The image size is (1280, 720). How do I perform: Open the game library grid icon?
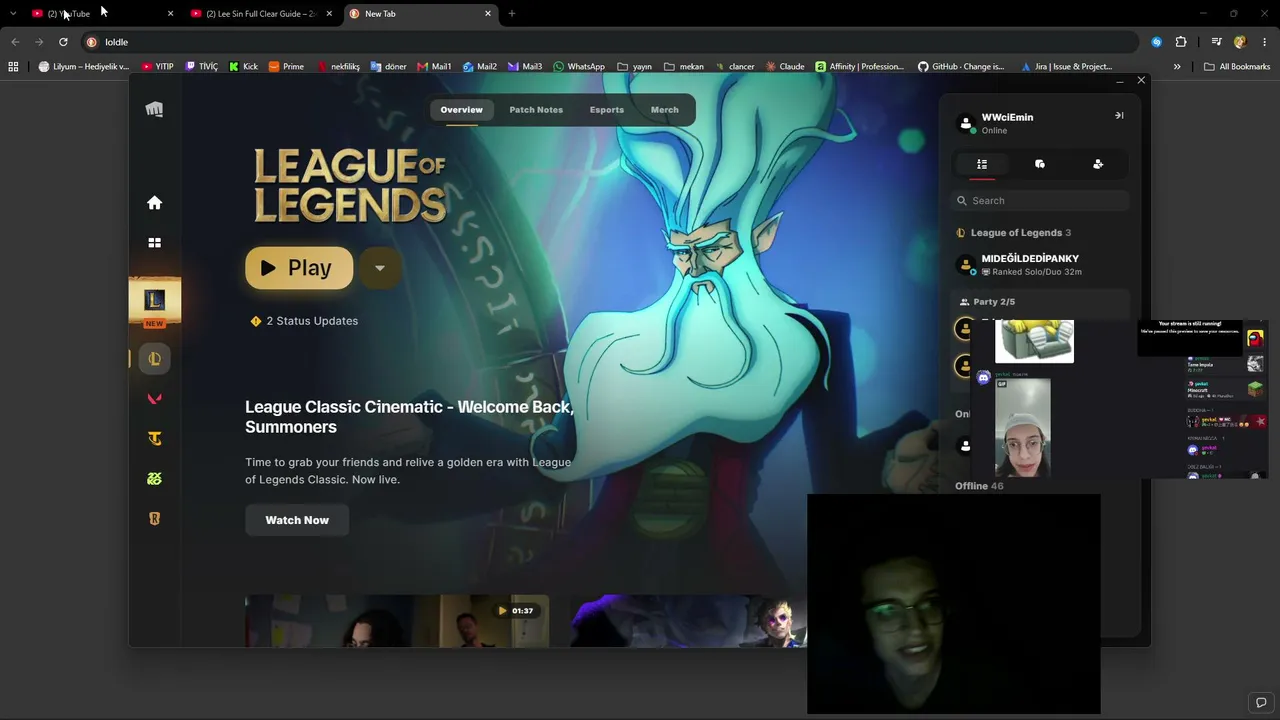[x=154, y=243]
